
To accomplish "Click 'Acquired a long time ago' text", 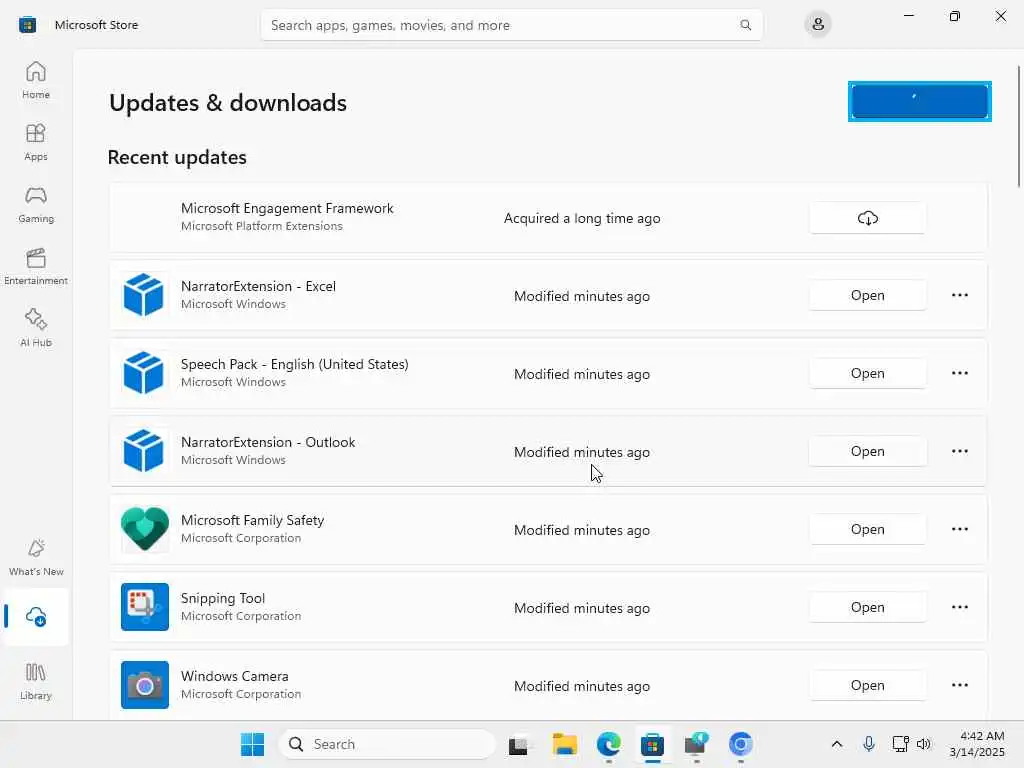I will coord(582,218).
